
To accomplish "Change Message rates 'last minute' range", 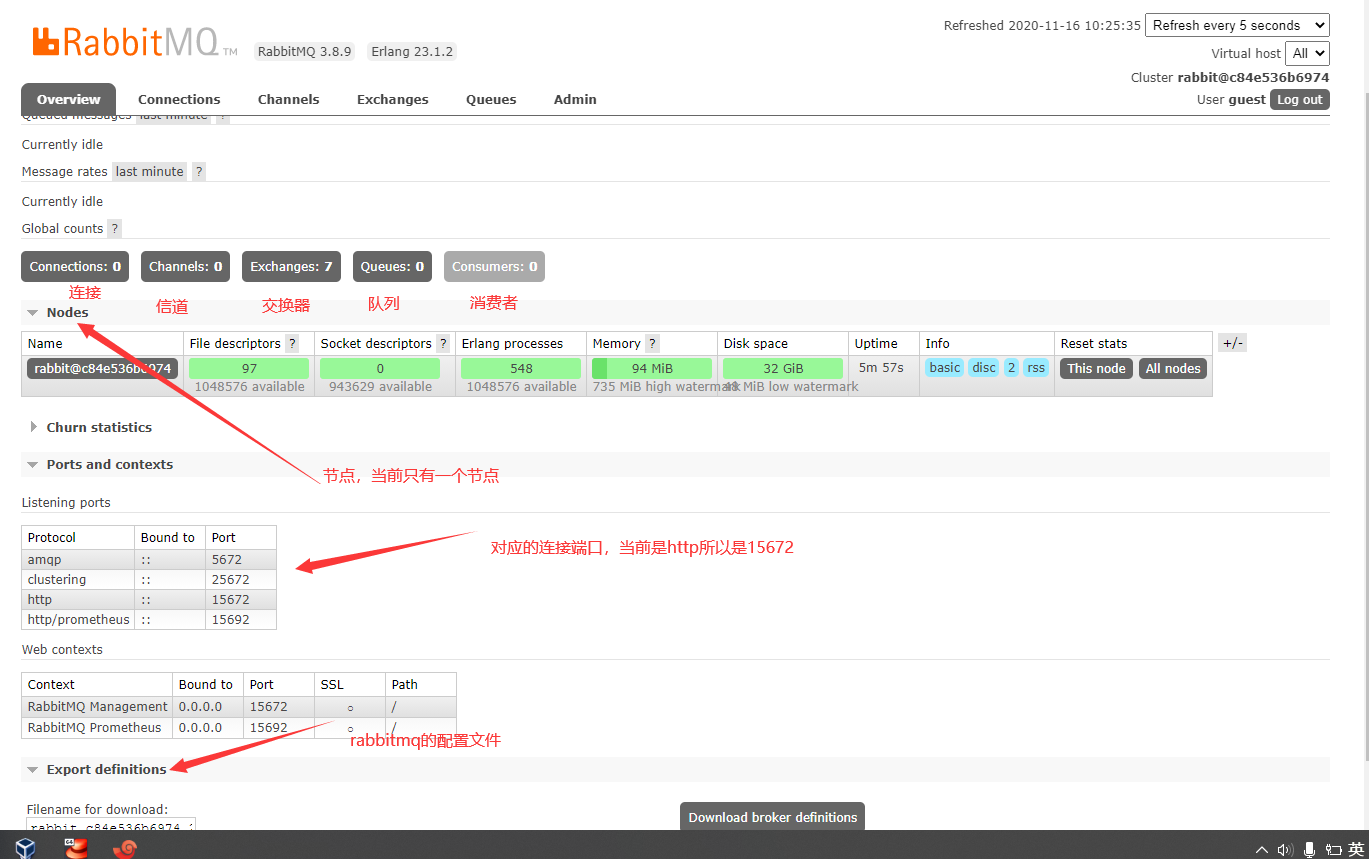I will click(150, 171).
